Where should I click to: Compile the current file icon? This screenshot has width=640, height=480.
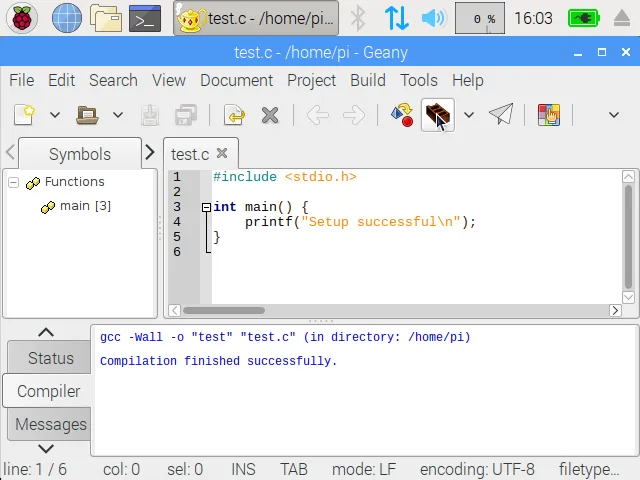402,115
